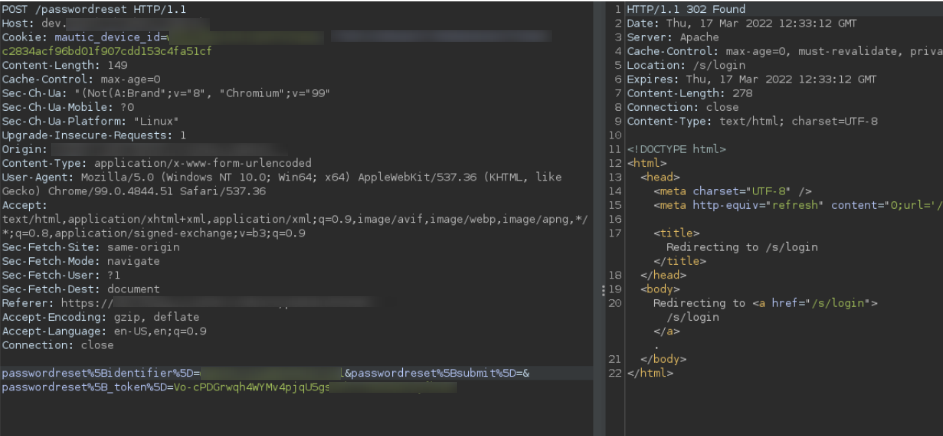Click the 'text/html,application/xhtml+xml' accept value line
943x436 pixels.
click(x=295, y=219)
